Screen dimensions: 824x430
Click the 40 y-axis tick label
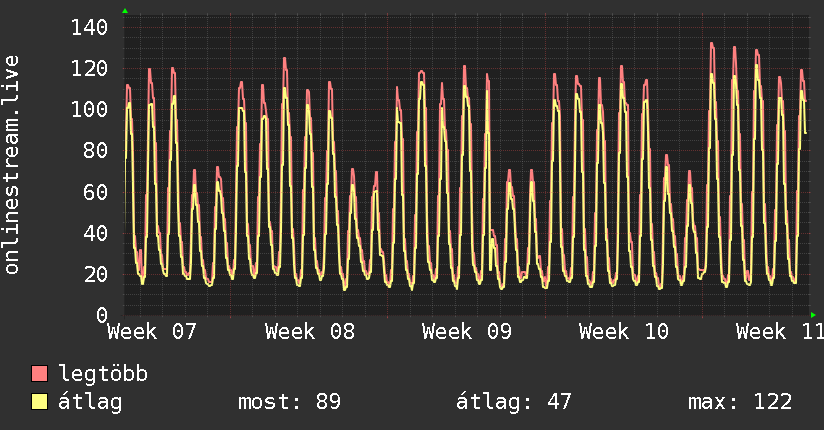96,233
